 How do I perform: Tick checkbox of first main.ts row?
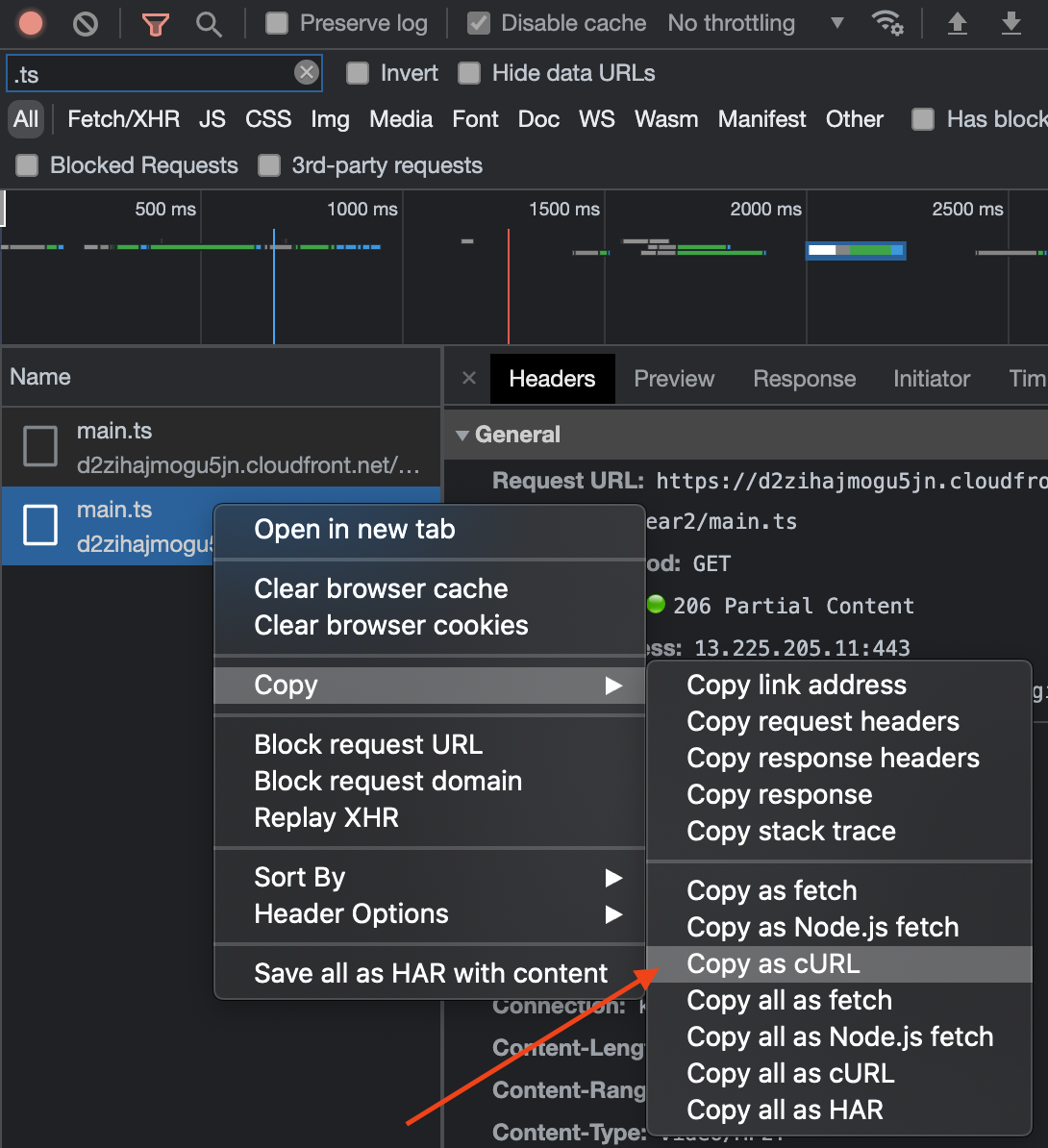pos(40,446)
